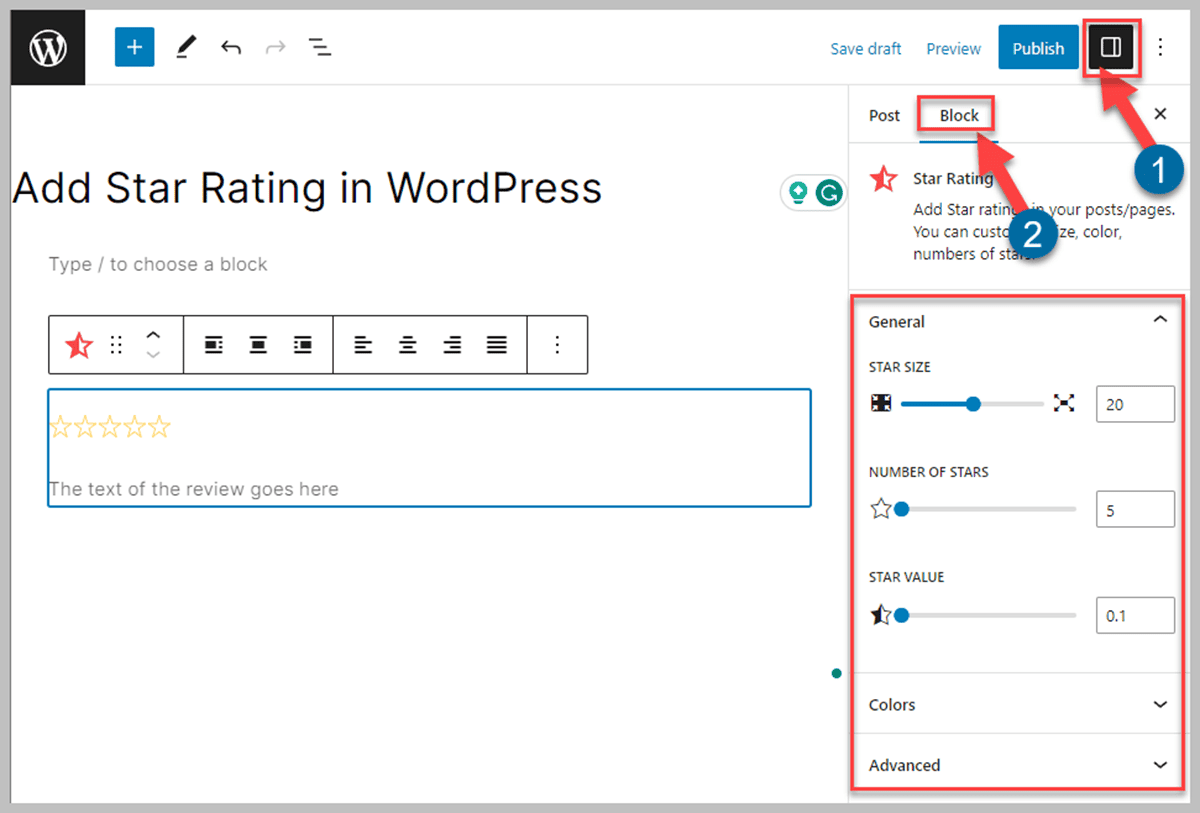The width and height of the screenshot is (1200, 813).
Task: Open the block inserter
Action: pyautogui.click(x=134, y=47)
